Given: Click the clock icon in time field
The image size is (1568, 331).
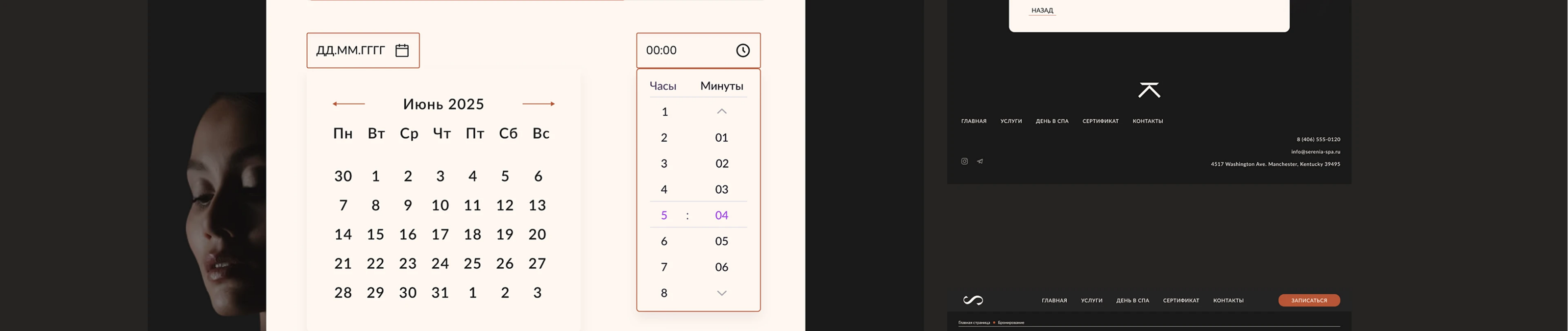Looking at the screenshot, I should pyautogui.click(x=743, y=51).
